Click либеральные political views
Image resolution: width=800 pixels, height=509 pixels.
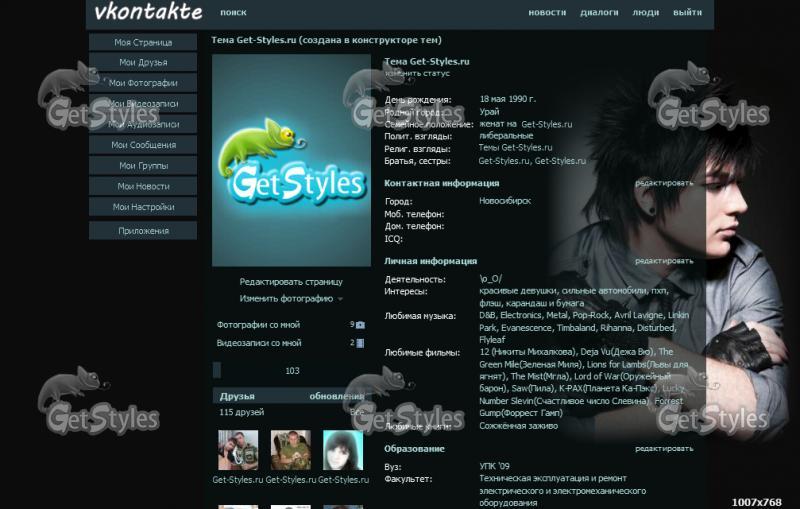[x=506, y=136]
